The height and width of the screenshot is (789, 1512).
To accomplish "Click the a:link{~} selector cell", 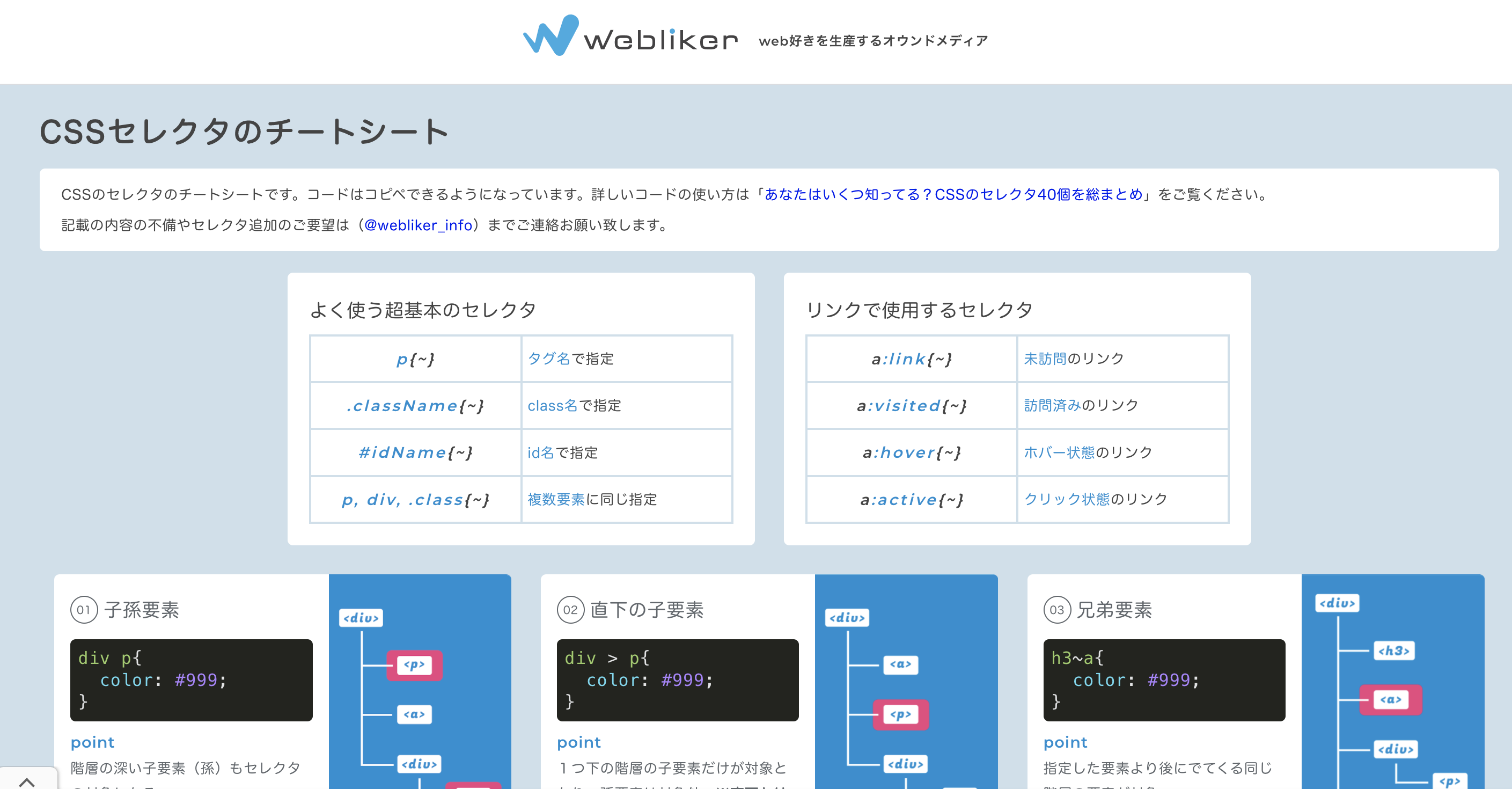I will 911,359.
